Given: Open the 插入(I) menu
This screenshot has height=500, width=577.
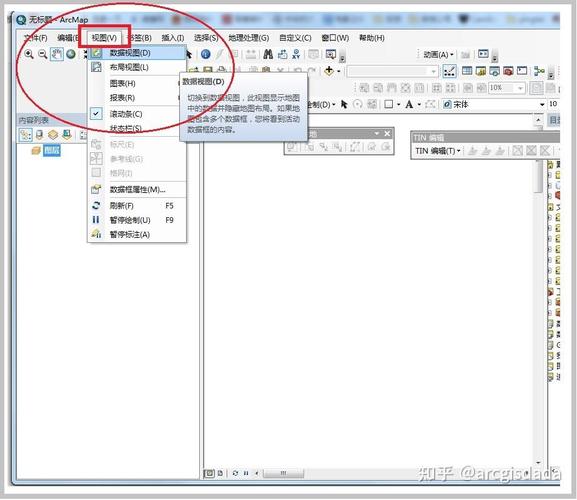Looking at the screenshot, I should coord(173,38).
